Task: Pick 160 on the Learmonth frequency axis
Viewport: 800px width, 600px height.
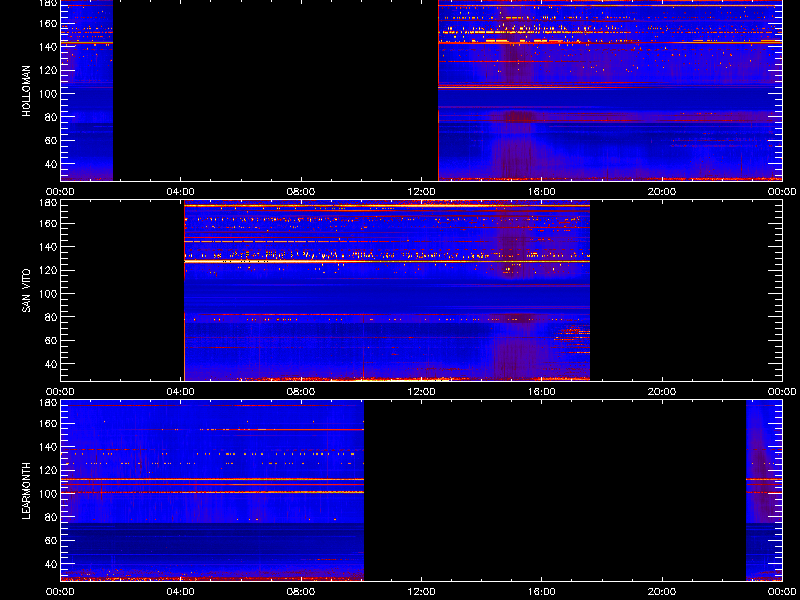Action: coord(49,423)
